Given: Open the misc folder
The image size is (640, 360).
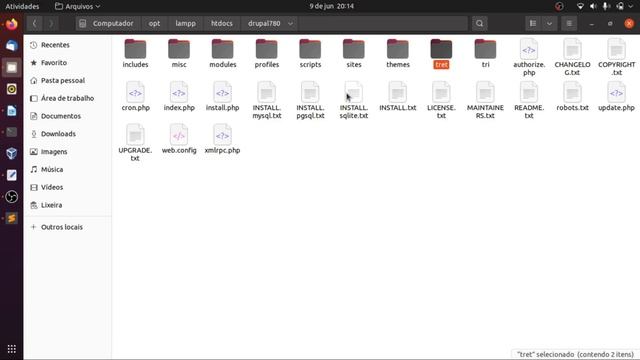Looking at the screenshot, I should tap(179, 53).
